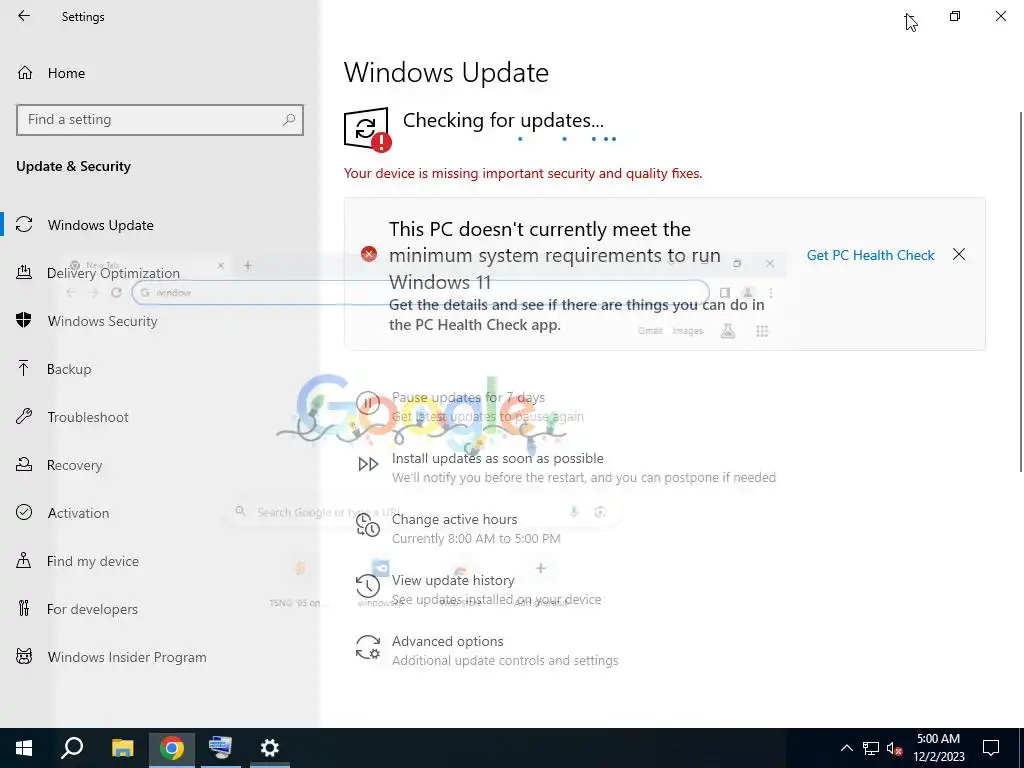
Task: Click the For developers tools icon
Action: pyautogui.click(x=24, y=608)
